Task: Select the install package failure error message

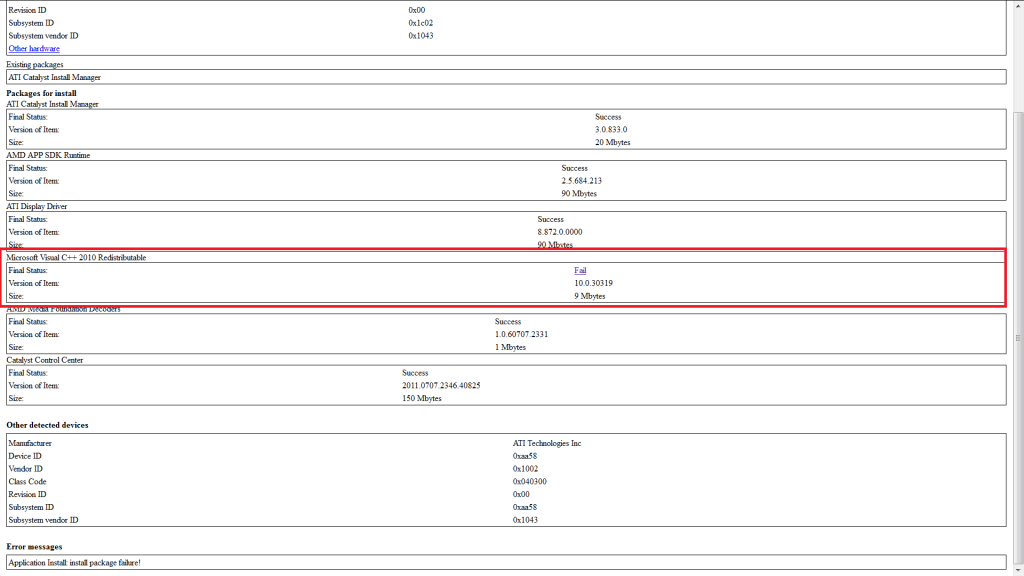Action: (x=74, y=562)
